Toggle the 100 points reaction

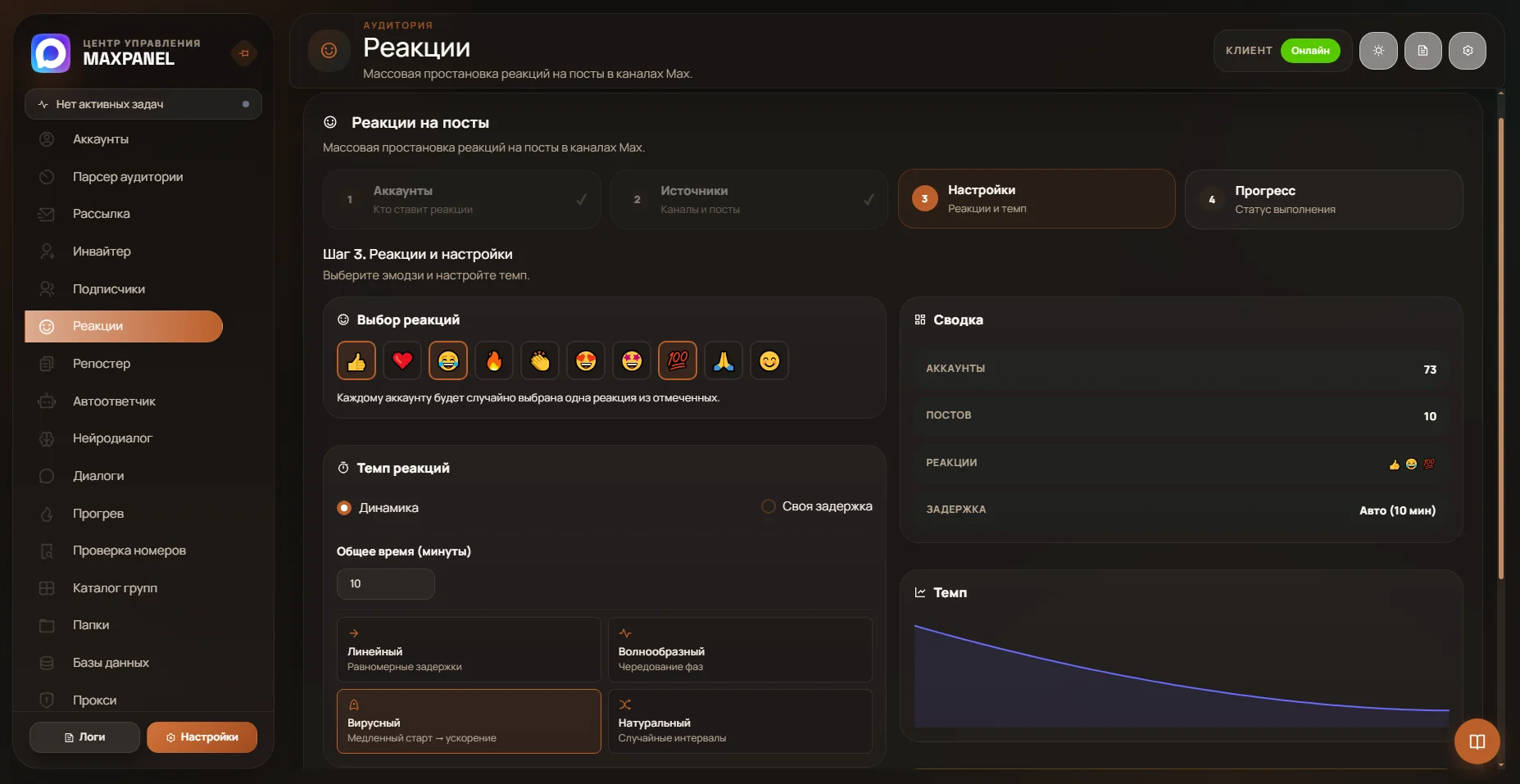point(678,360)
